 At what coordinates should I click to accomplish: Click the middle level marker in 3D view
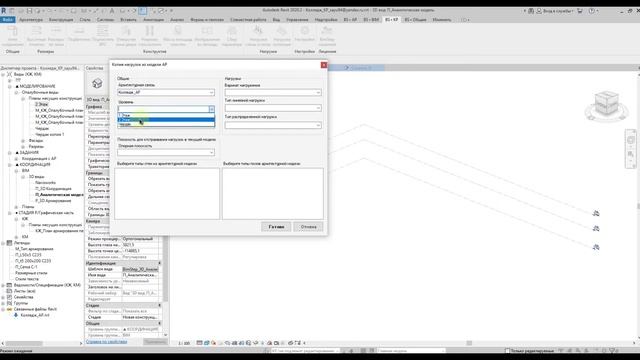(x=596, y=229)
